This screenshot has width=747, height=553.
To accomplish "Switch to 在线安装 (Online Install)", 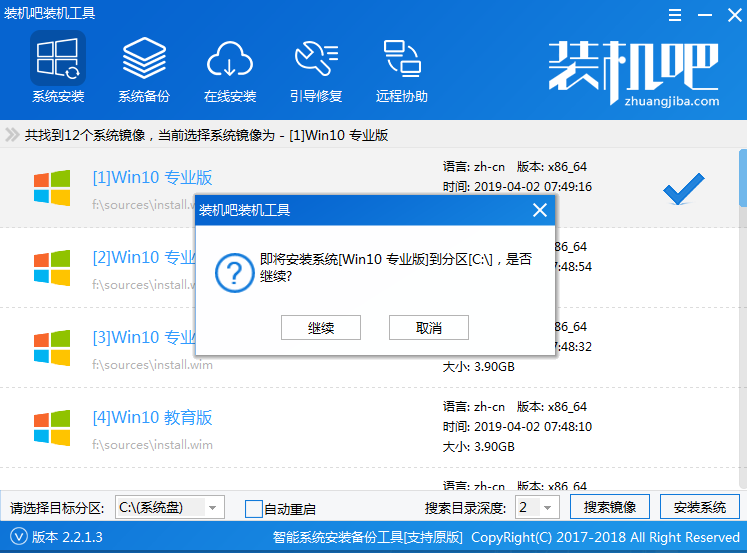I will click(x=230, y=68).
